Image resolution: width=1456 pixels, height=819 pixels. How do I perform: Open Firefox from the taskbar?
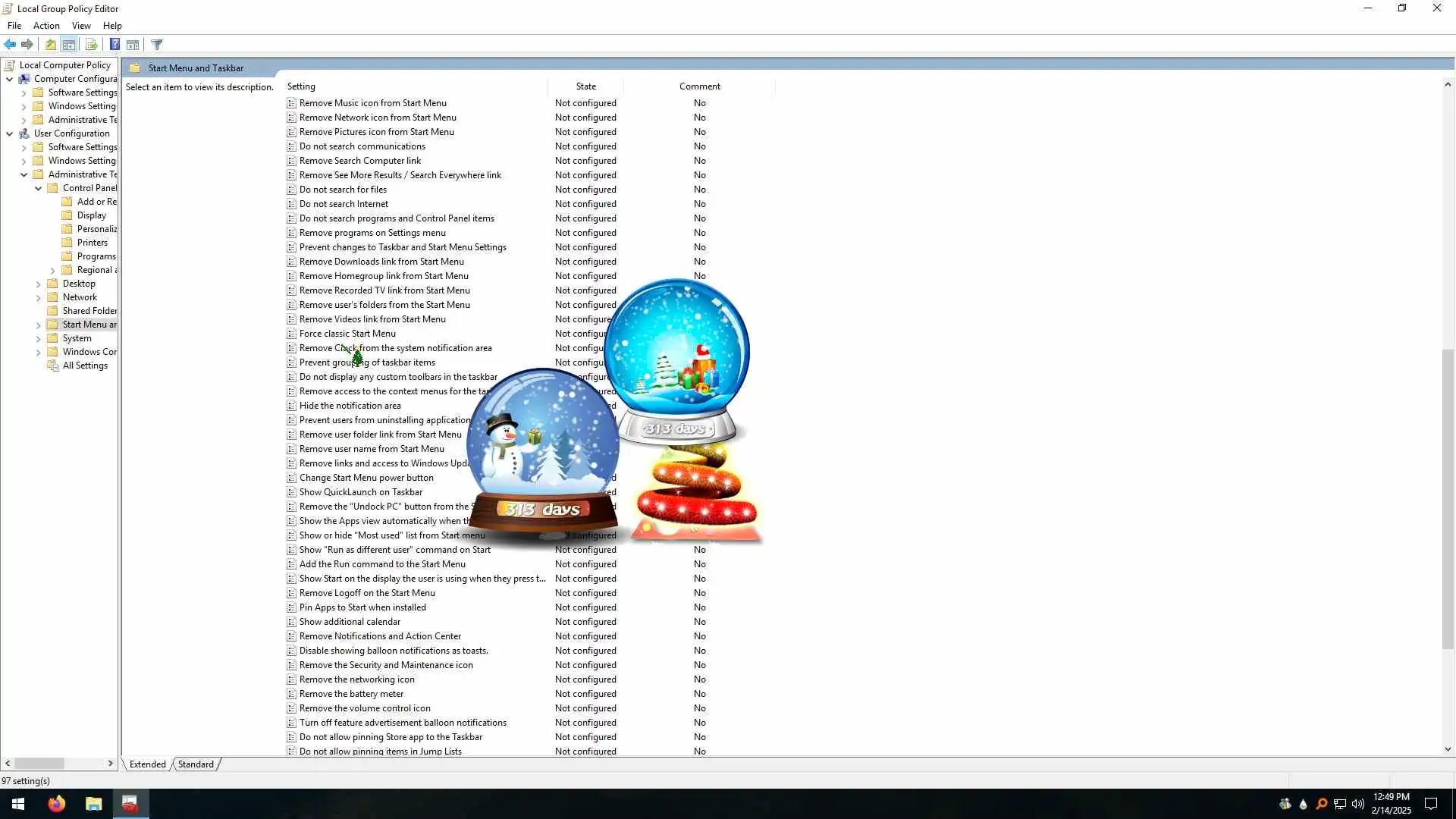[57, 804]
